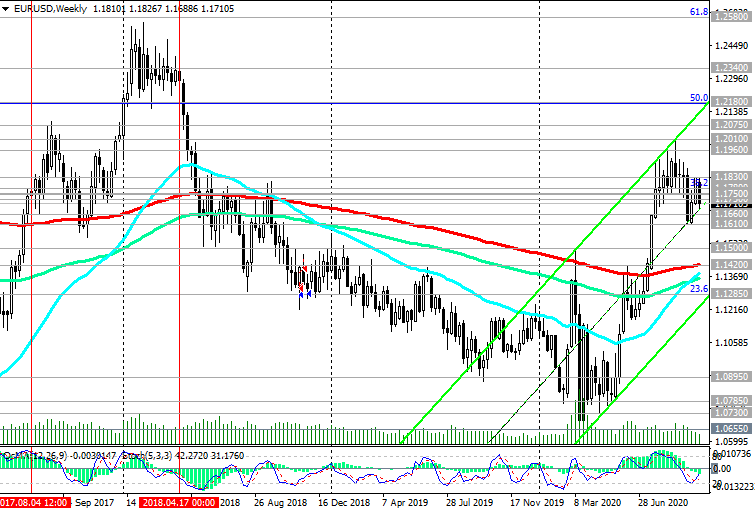Image resolution: width=755 pixels, height=513 pixels.
Task: Select the OHLC values 1.18101 1.18267 1.16886 1.17105
Action: [x=163, y=9]
